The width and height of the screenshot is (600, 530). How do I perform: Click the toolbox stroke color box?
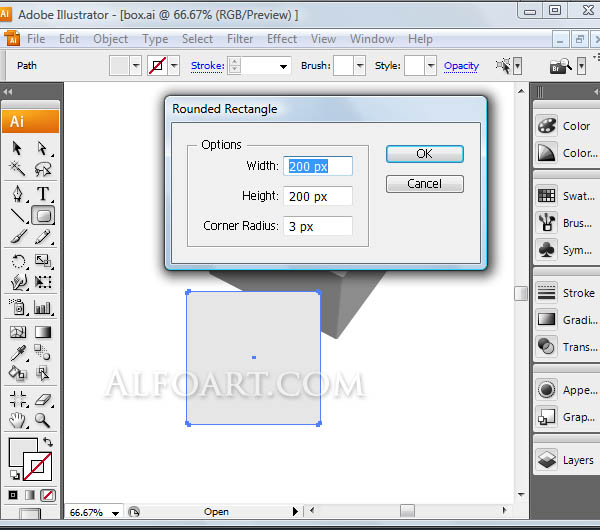coord(38,466)
